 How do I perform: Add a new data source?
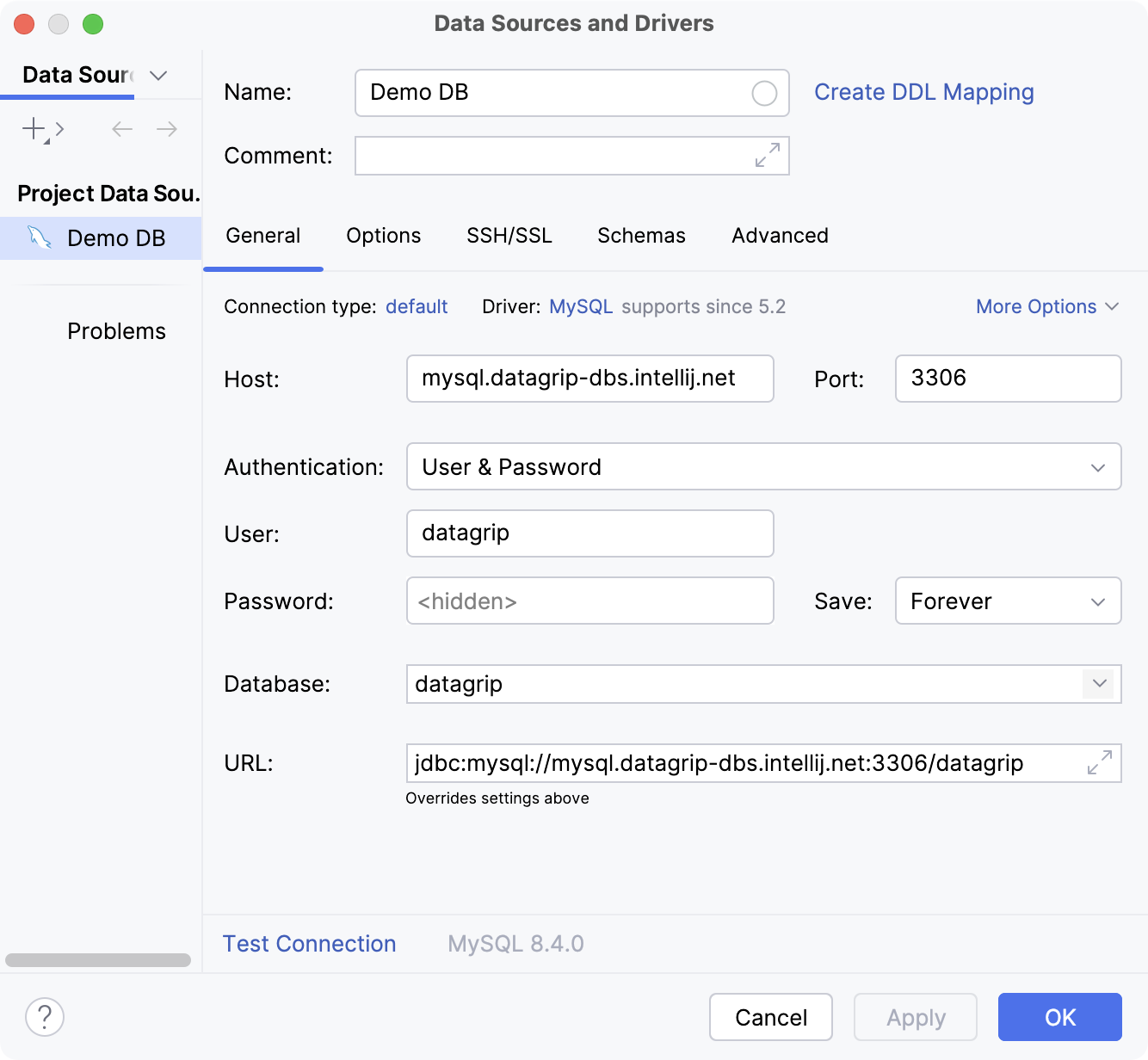[32, 129]
